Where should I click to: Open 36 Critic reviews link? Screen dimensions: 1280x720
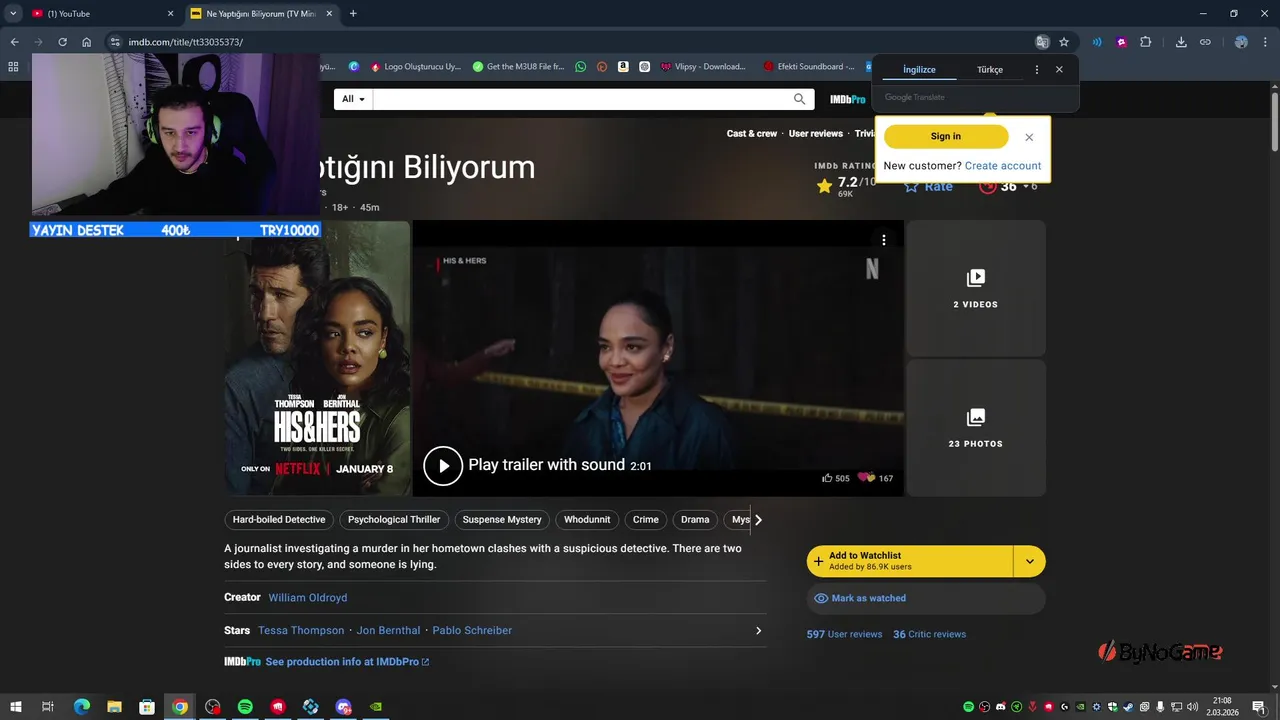tap(929, 634)
